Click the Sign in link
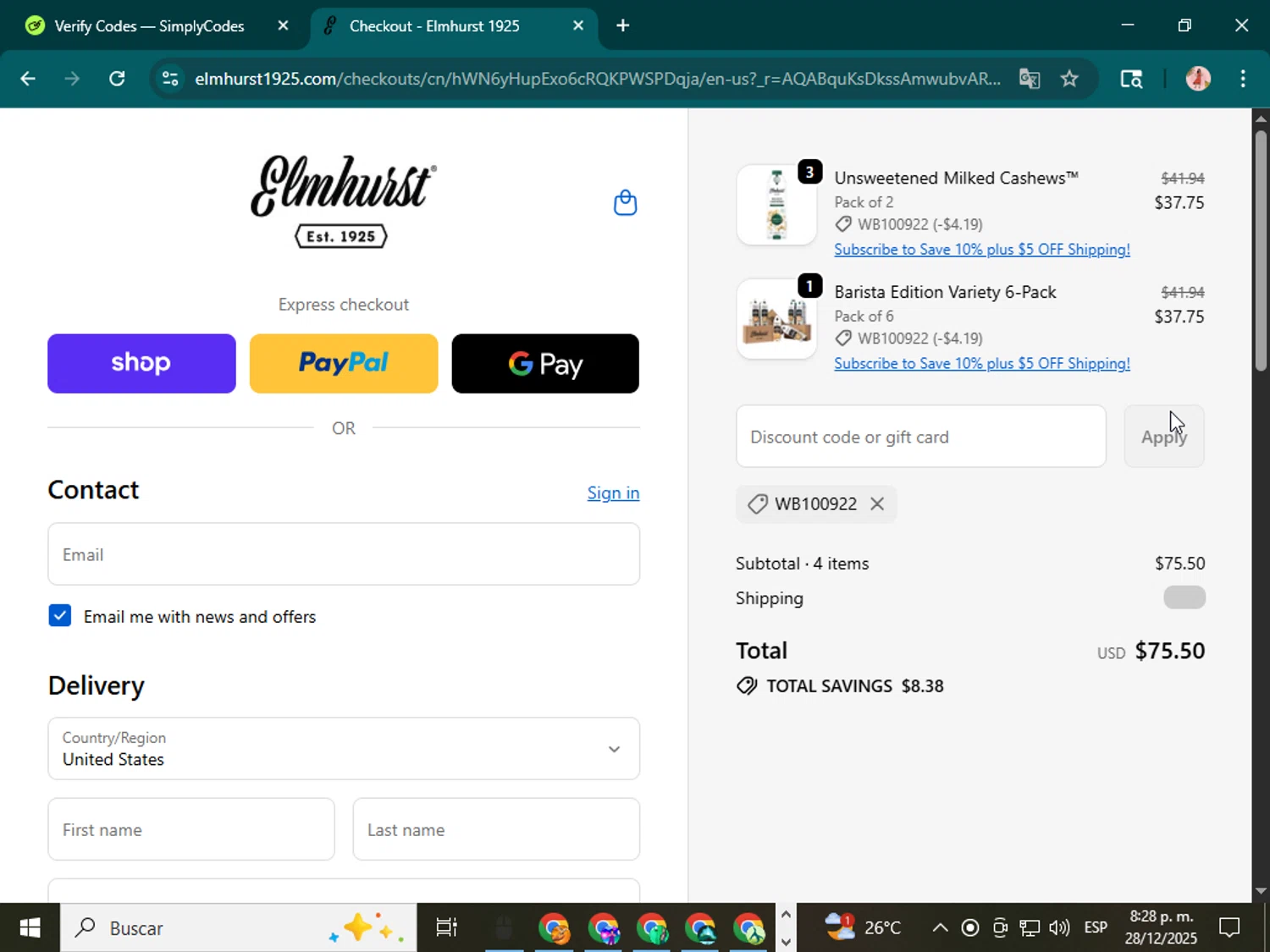 [613, 493]
